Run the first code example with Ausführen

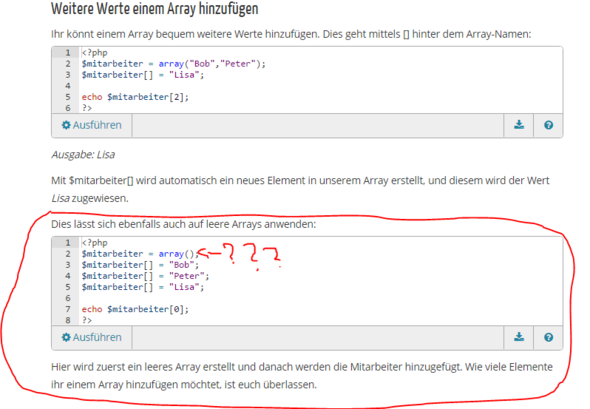coord(91,125)
